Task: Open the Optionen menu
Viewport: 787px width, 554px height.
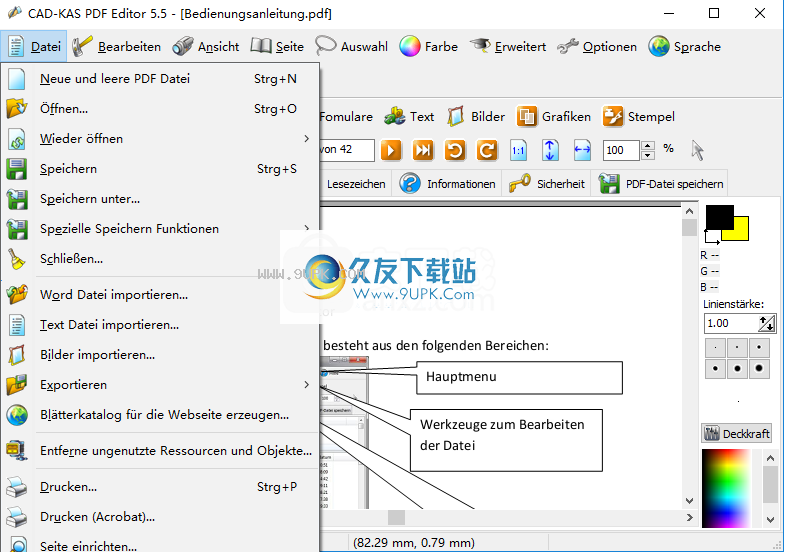Action: [x=597, y=47]
